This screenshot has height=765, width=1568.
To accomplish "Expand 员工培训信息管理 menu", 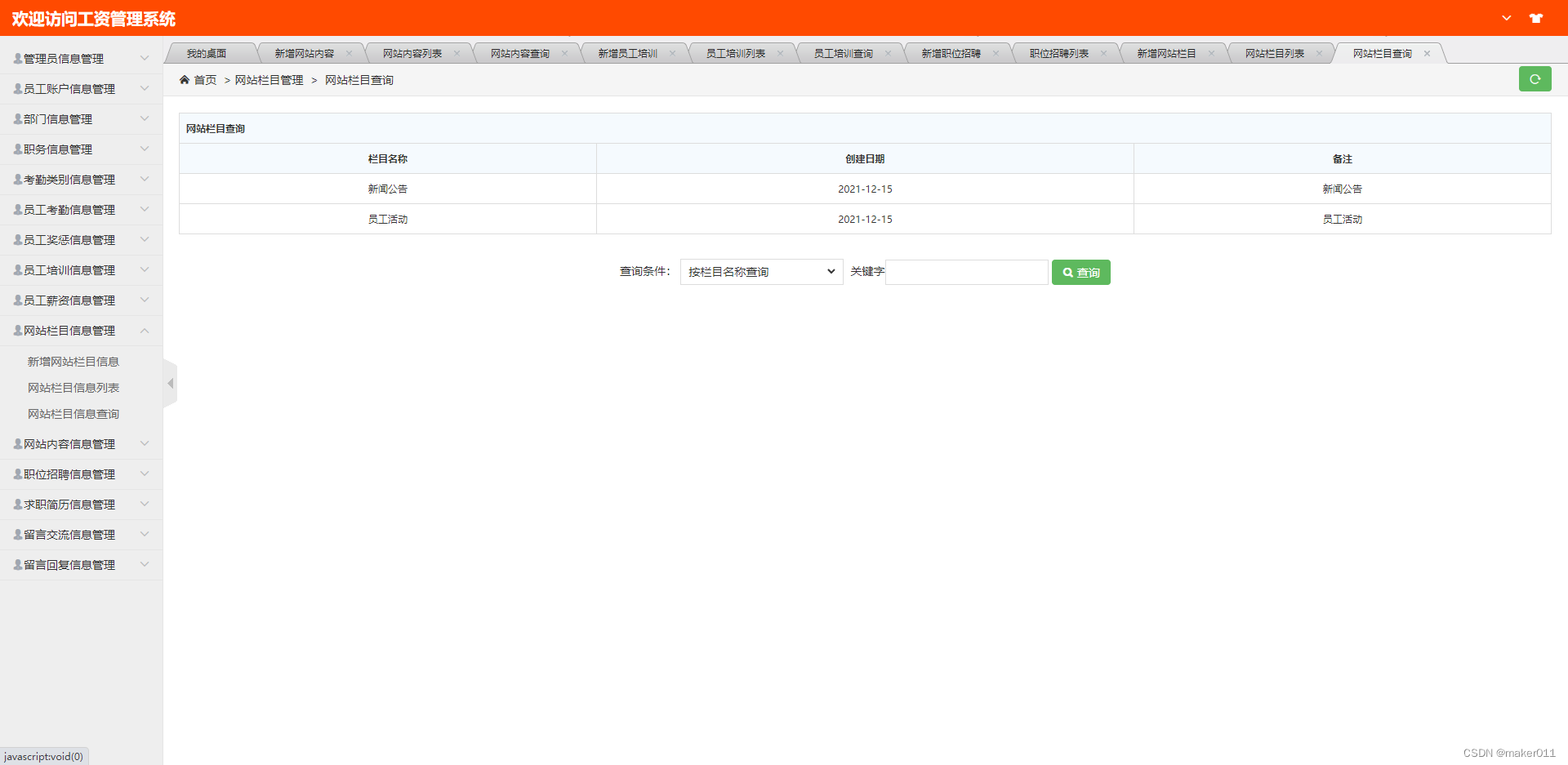I will coord(81,270).
